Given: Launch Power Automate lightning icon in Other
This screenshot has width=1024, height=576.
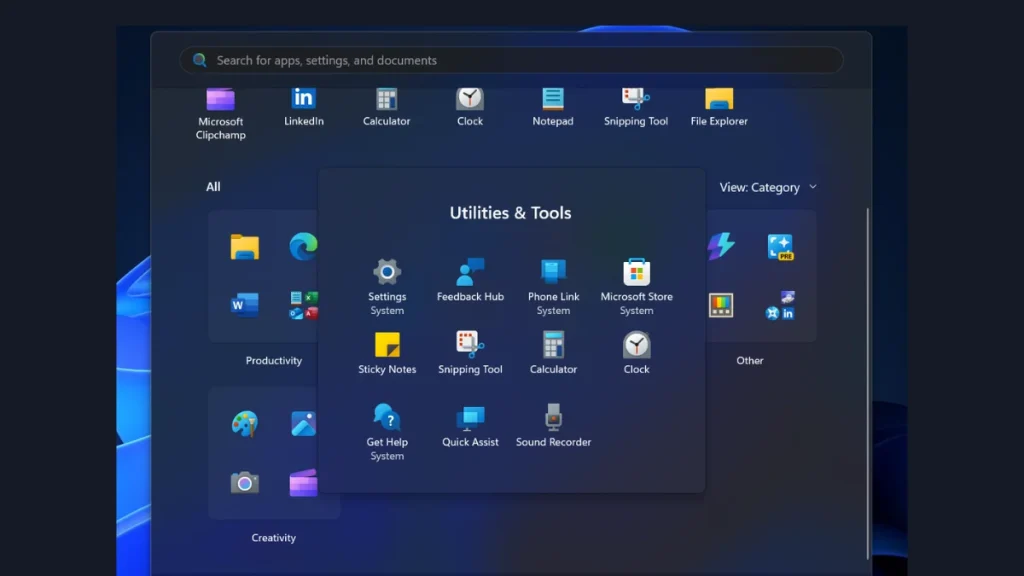Looking at the screenshot, I should tap(721, 246).
